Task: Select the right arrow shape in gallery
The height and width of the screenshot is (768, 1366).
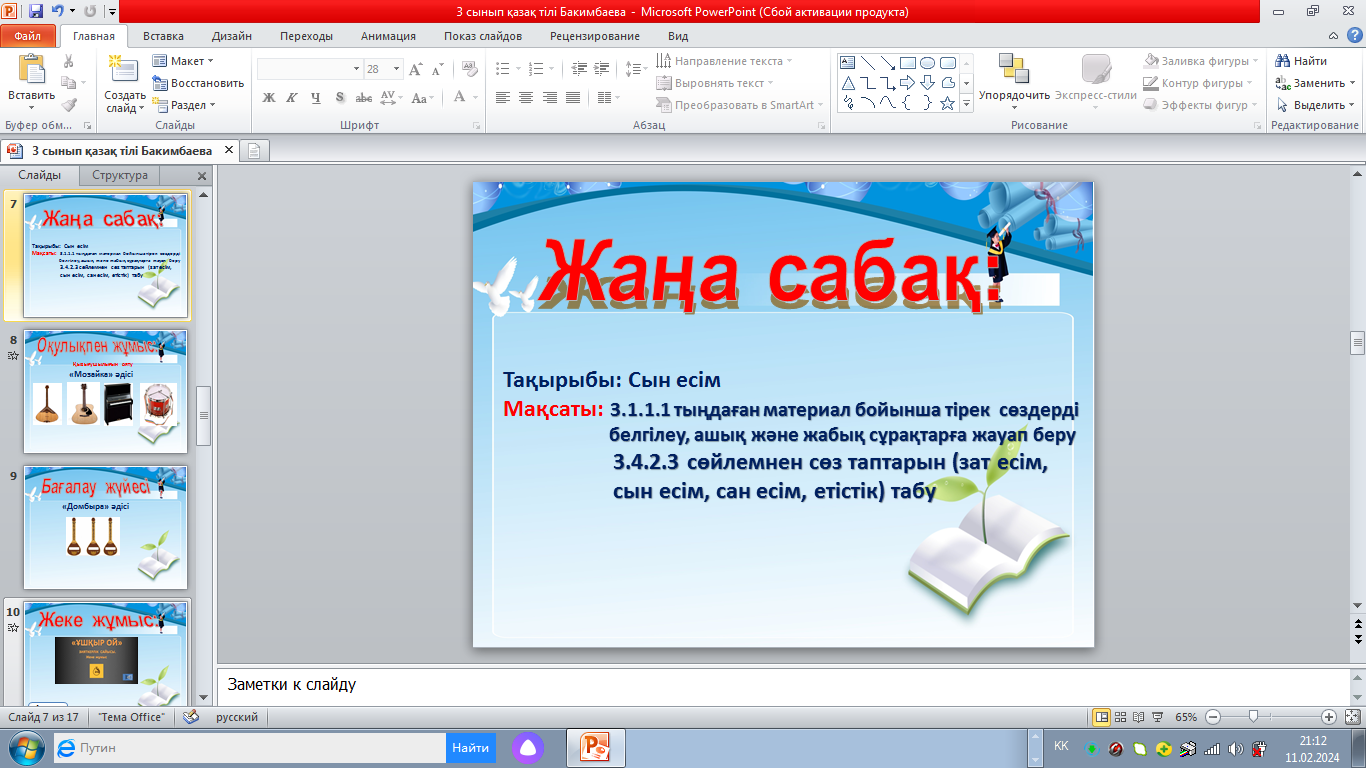Action: pos(907,83)
